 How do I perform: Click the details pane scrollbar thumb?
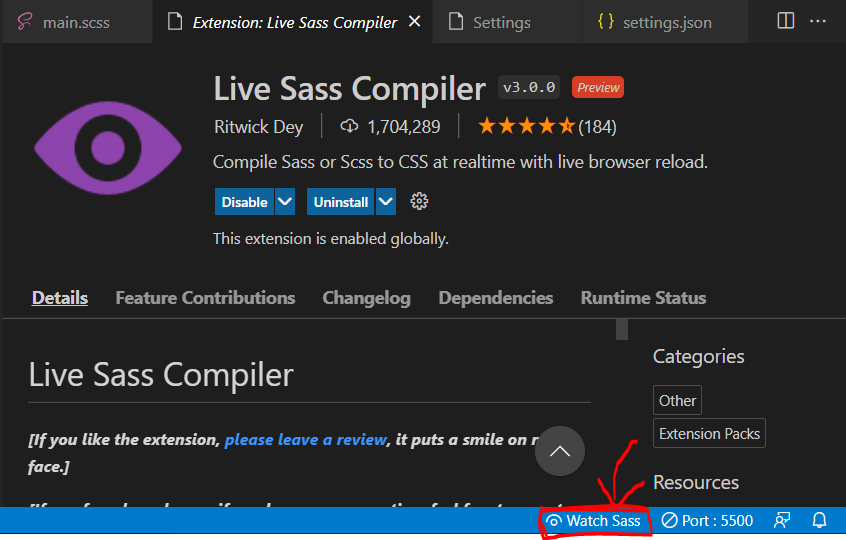[x=622, y=329]
